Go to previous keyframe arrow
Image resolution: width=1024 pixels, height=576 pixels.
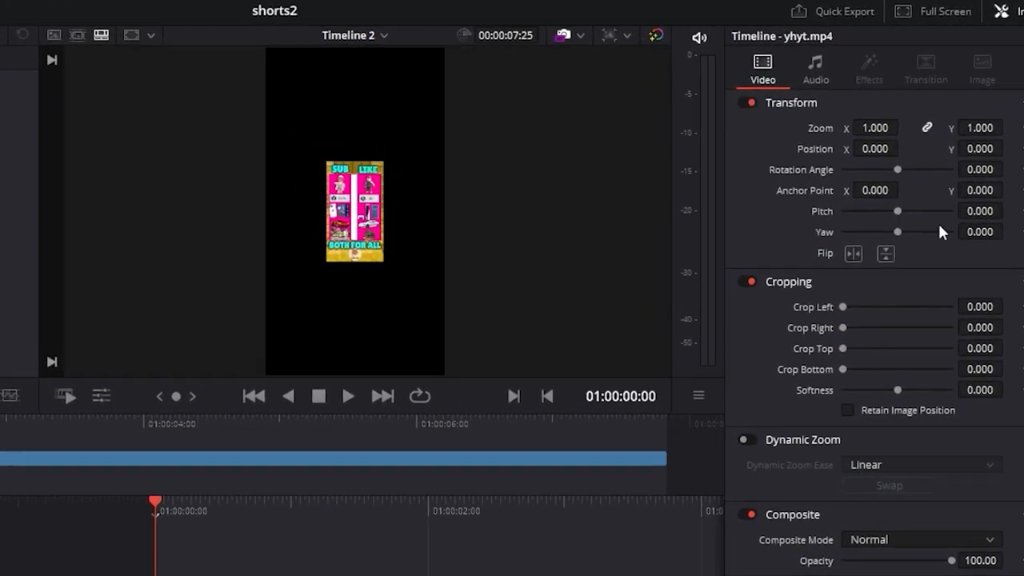[159, 396]
